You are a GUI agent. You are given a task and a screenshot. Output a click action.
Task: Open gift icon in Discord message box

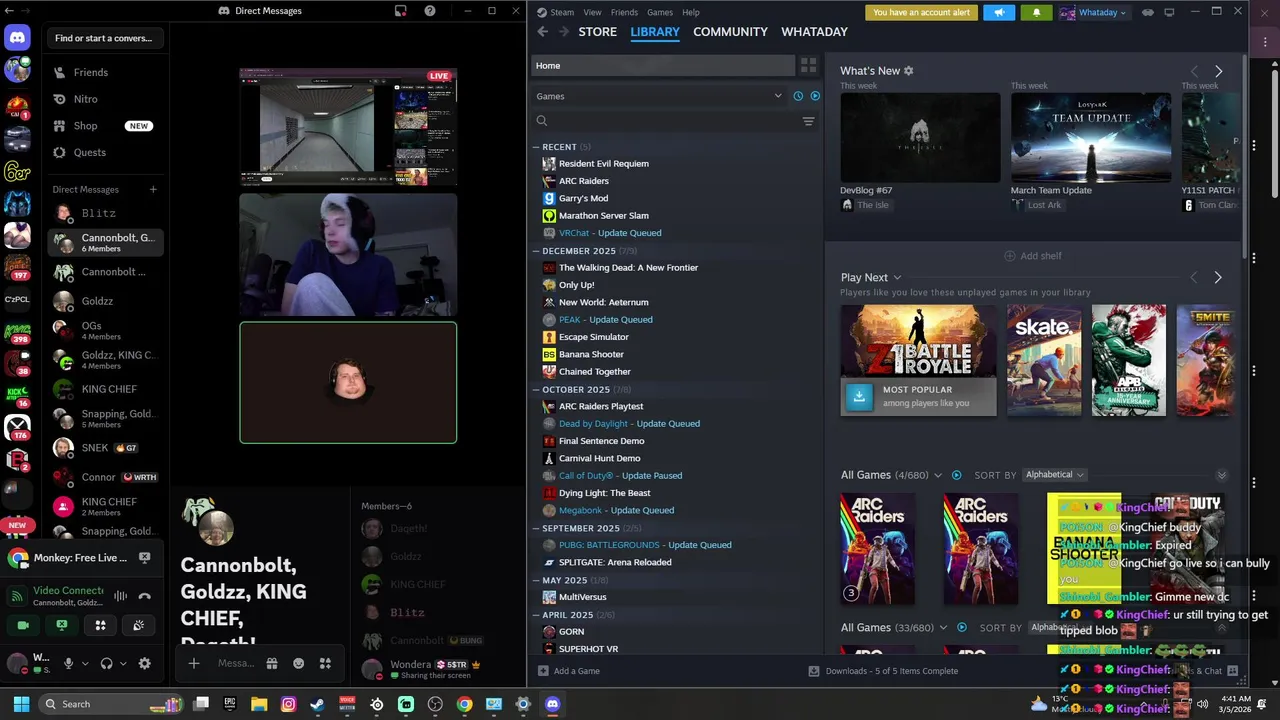(x=272, y=663)
